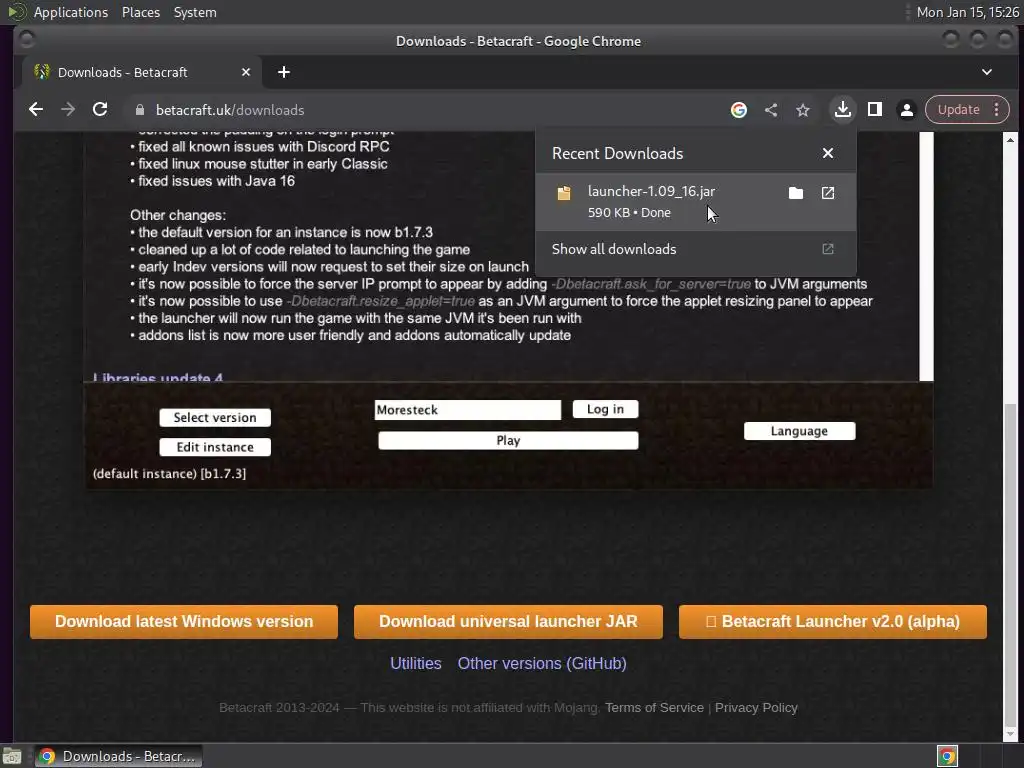Image resolution: width=1024 pixels, height=768 pixels.
Task: Open the Applications menu
Action: (x=71, y=12)
